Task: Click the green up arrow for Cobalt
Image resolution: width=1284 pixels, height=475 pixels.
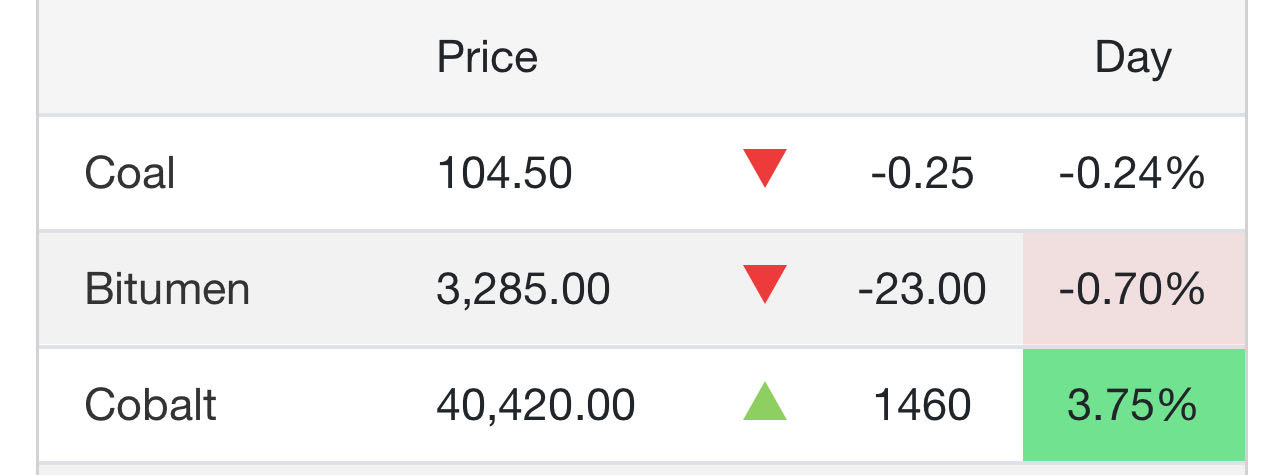Action: click(x=765, y=402)
